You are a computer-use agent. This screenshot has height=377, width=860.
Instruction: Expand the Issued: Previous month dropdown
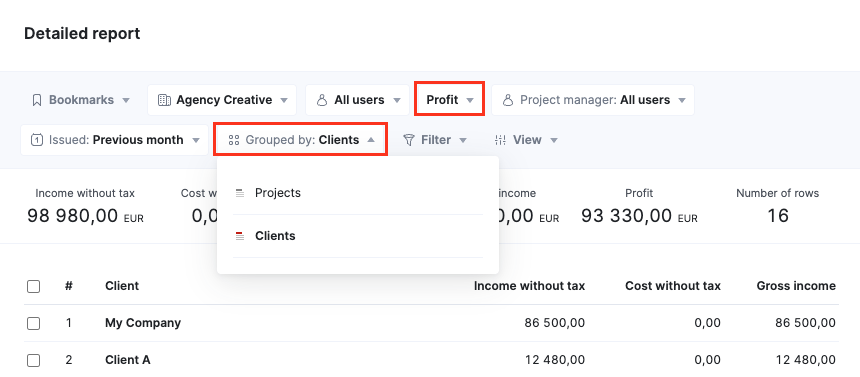click(115, 140)
